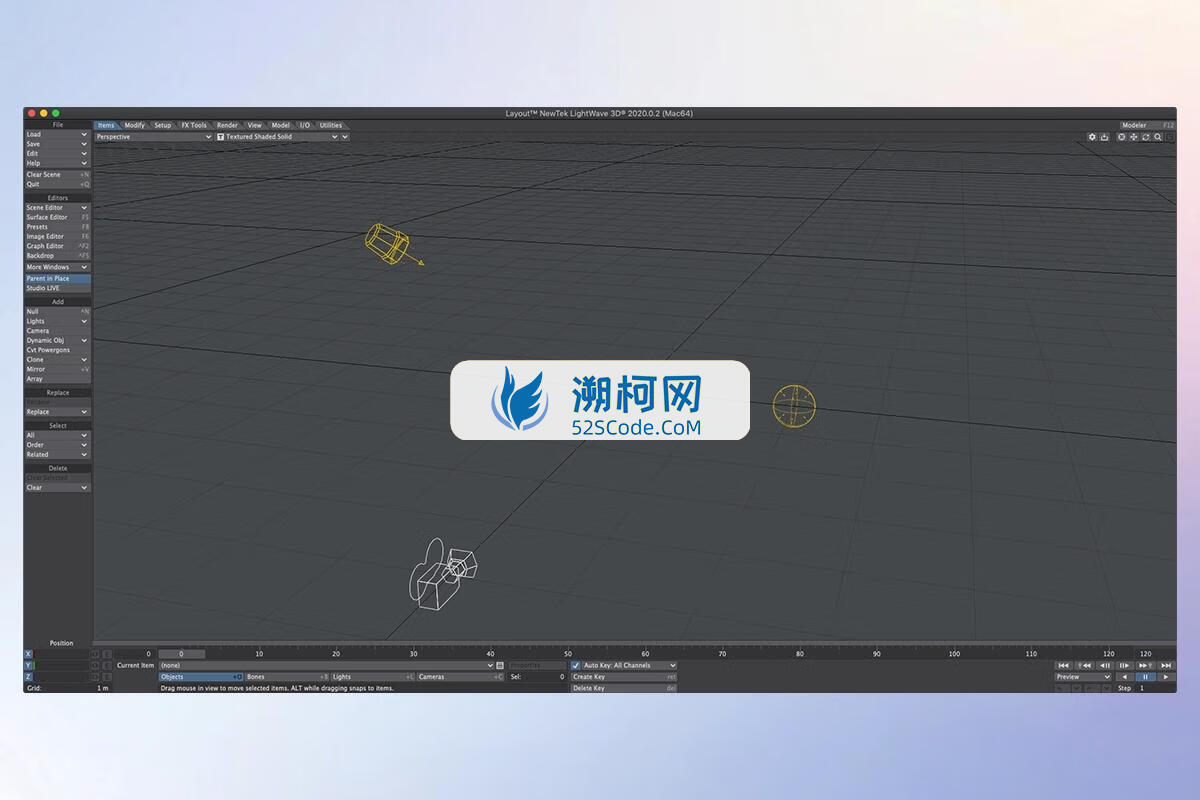Switch item mode to Bones
Image resolution: width=1200 pixels, height=800 pixels.
(287, 677)
